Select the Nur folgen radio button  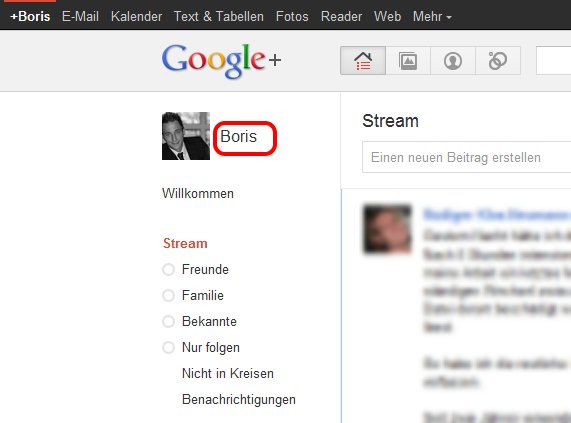168,348
